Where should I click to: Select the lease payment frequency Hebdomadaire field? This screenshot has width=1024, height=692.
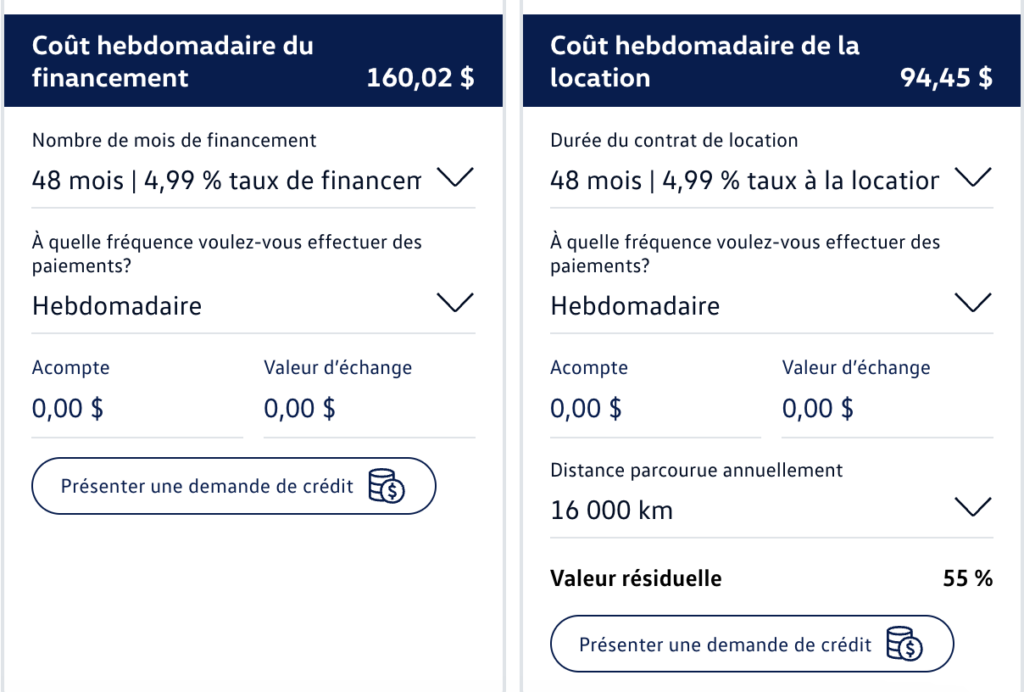point(771,306)
